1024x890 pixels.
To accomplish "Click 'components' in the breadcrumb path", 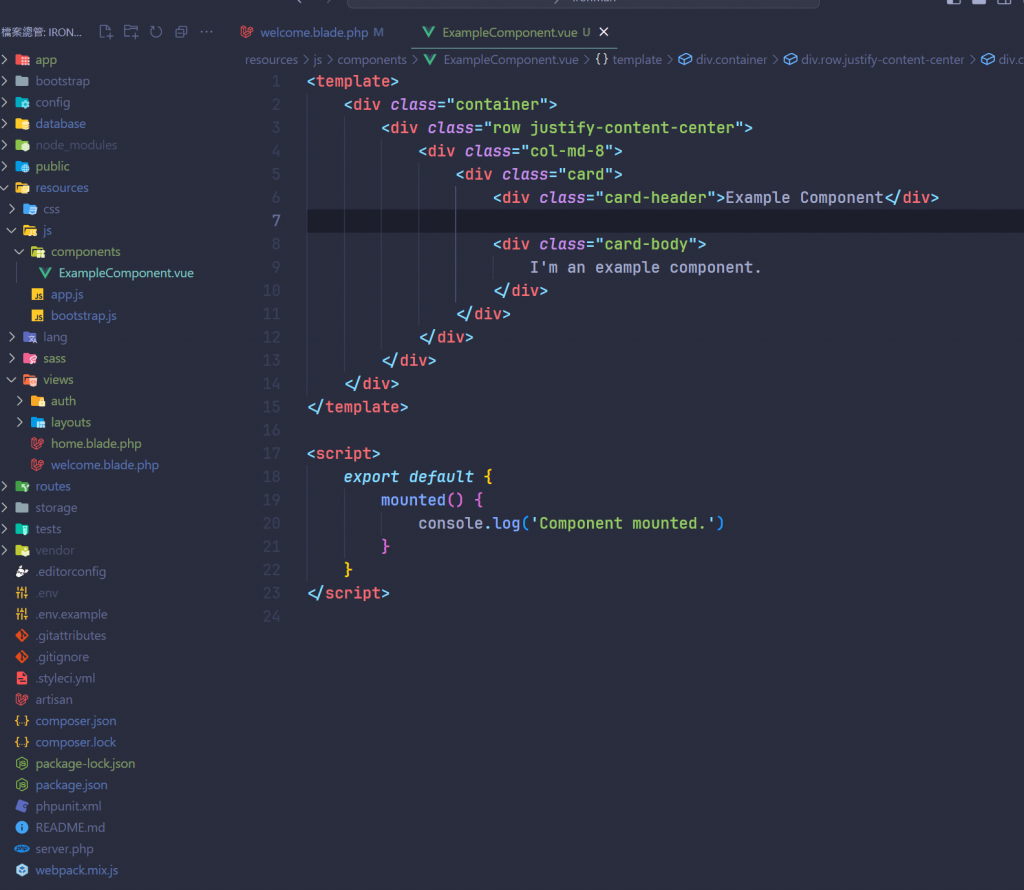I will [x=372, y=59].
